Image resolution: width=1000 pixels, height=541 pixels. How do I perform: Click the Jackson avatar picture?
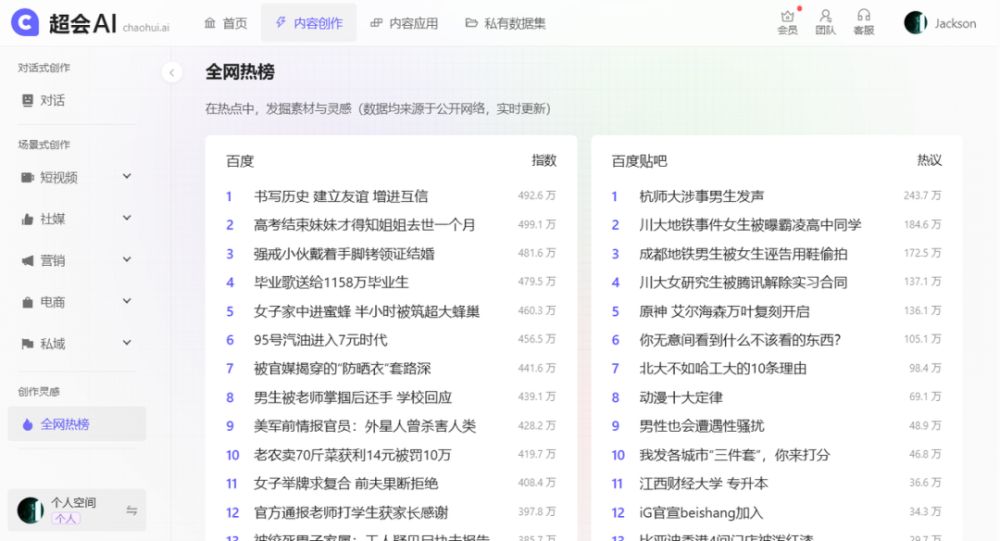click(915, 23)
